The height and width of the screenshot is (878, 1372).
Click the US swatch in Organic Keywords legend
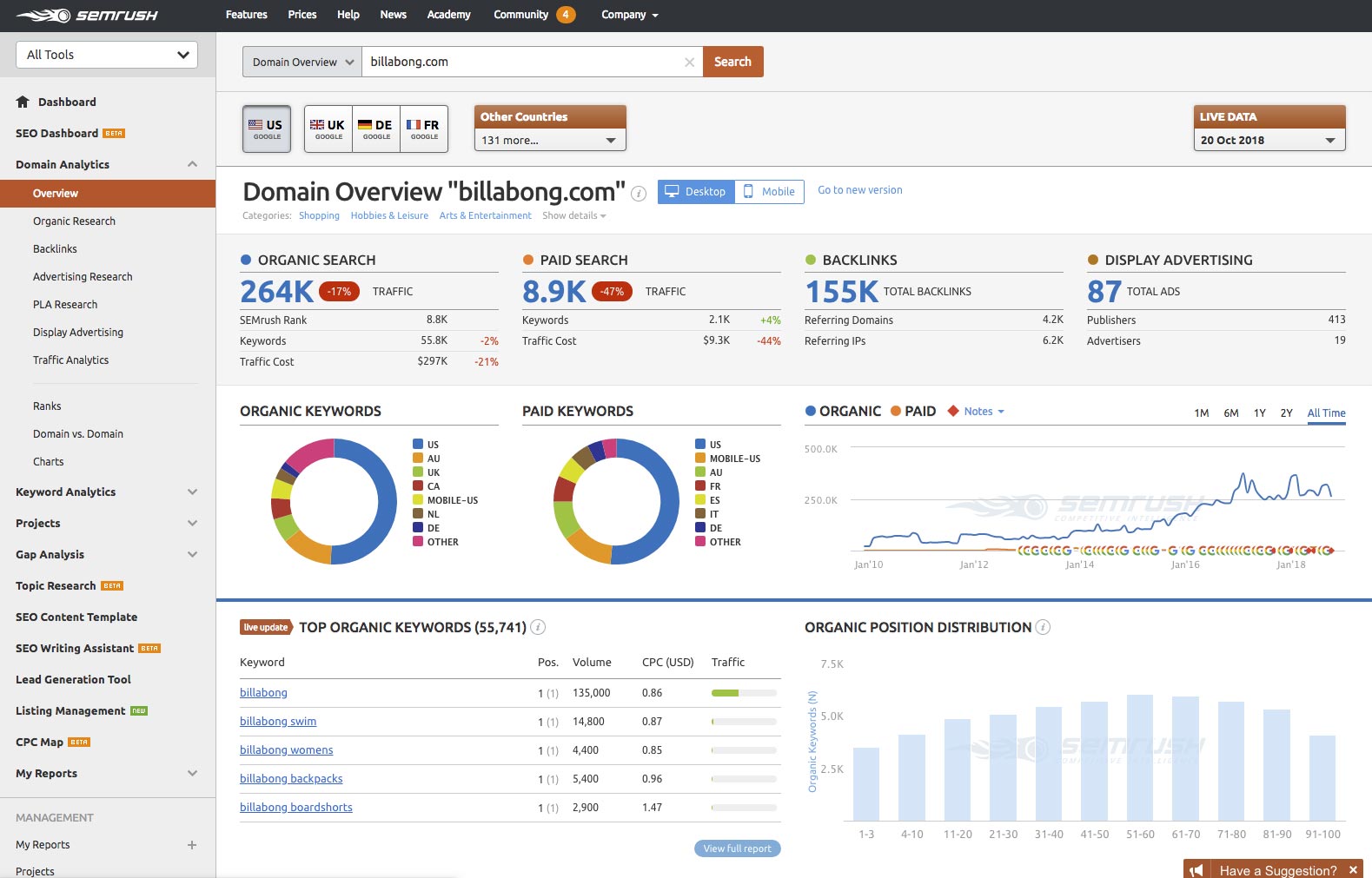click(418, 445)
